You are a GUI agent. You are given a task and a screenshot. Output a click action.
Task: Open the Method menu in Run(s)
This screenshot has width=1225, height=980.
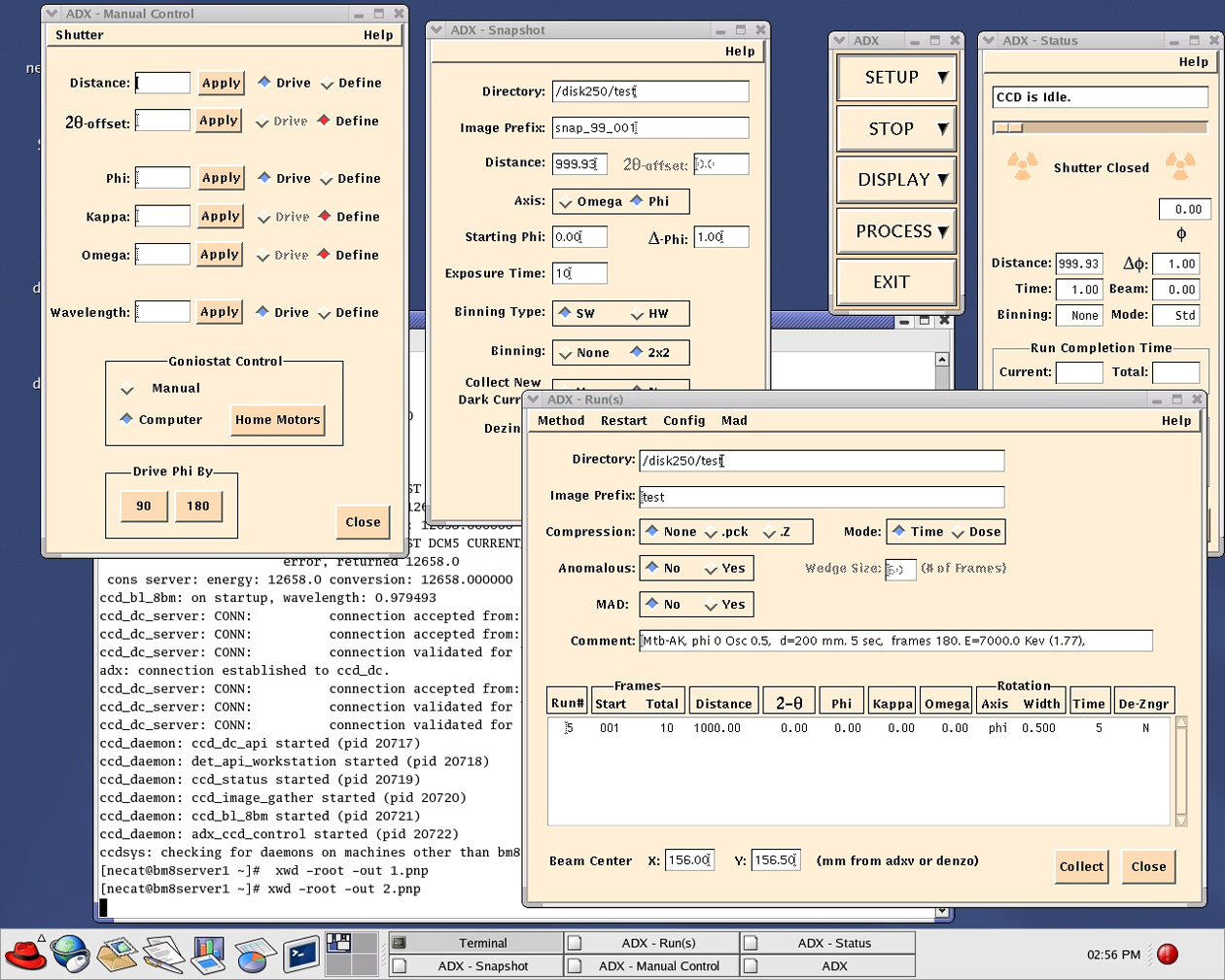[561, 421]
